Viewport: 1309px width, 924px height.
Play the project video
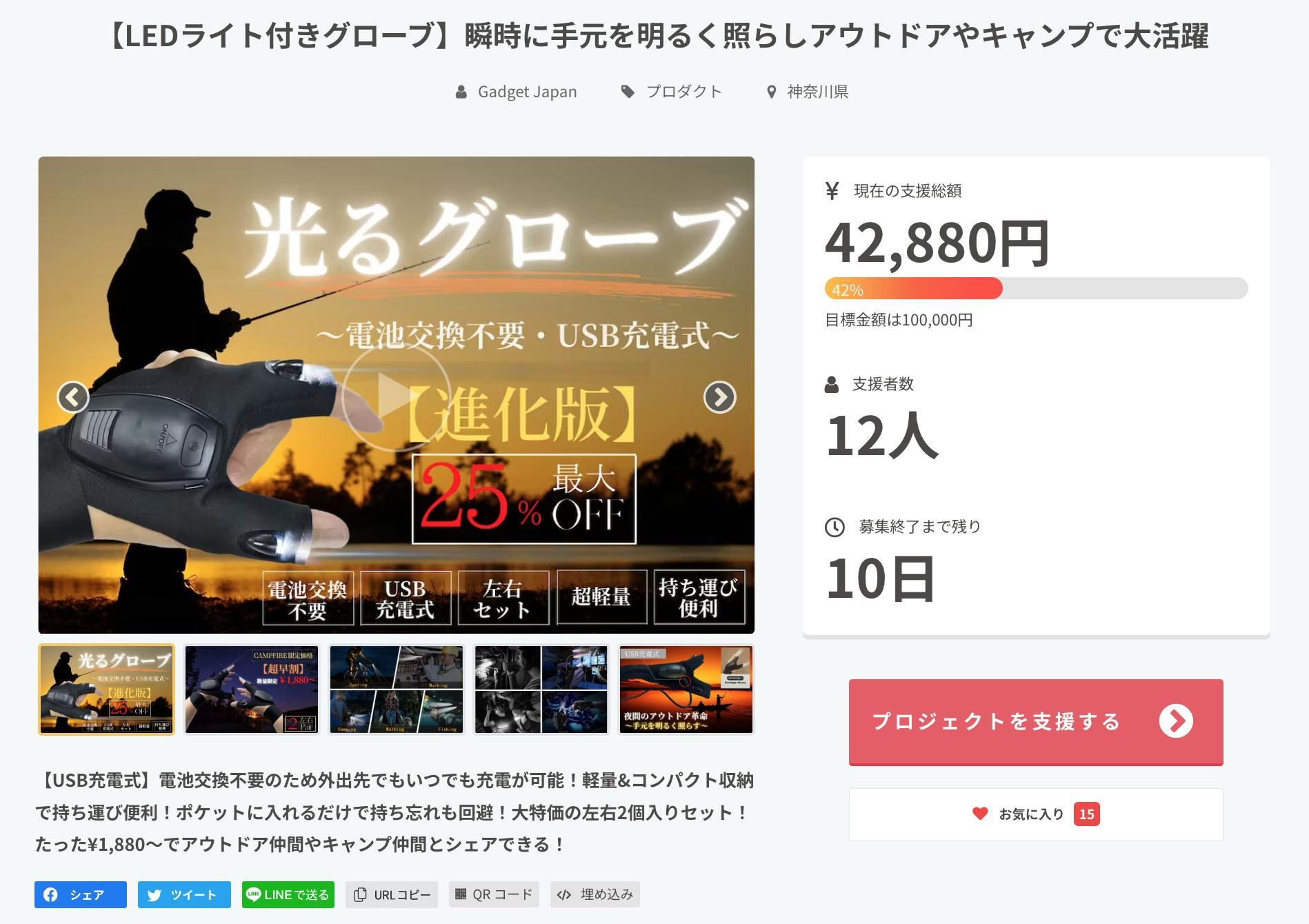click(396, 396)
